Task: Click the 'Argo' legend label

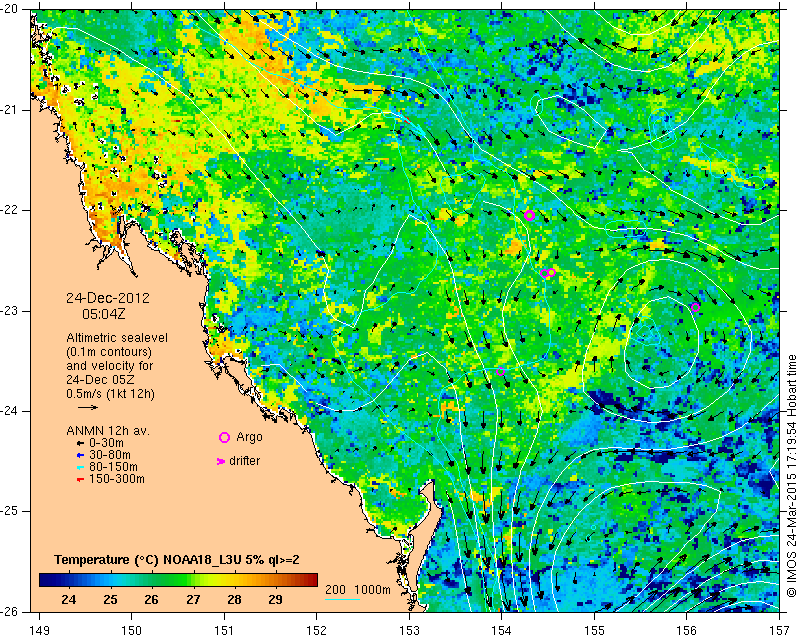Action: pos(249,437)
